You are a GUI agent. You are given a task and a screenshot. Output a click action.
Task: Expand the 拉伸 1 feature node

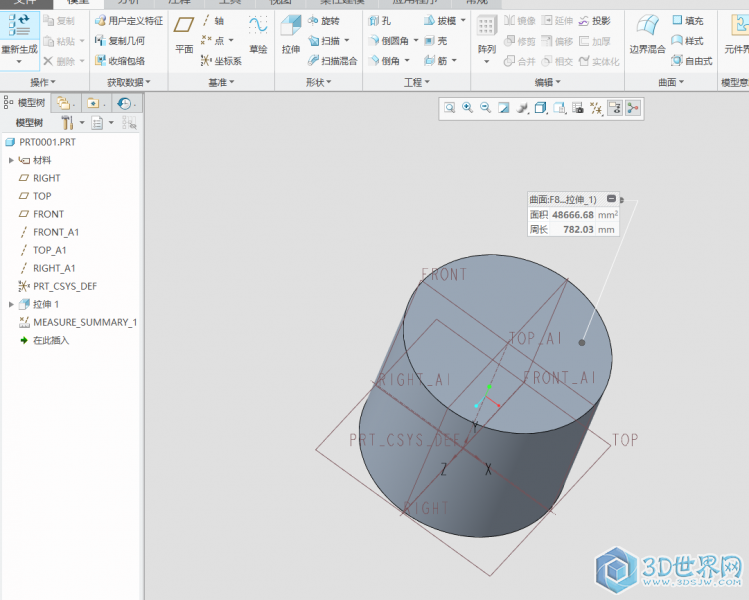click(x=11, y=304)
